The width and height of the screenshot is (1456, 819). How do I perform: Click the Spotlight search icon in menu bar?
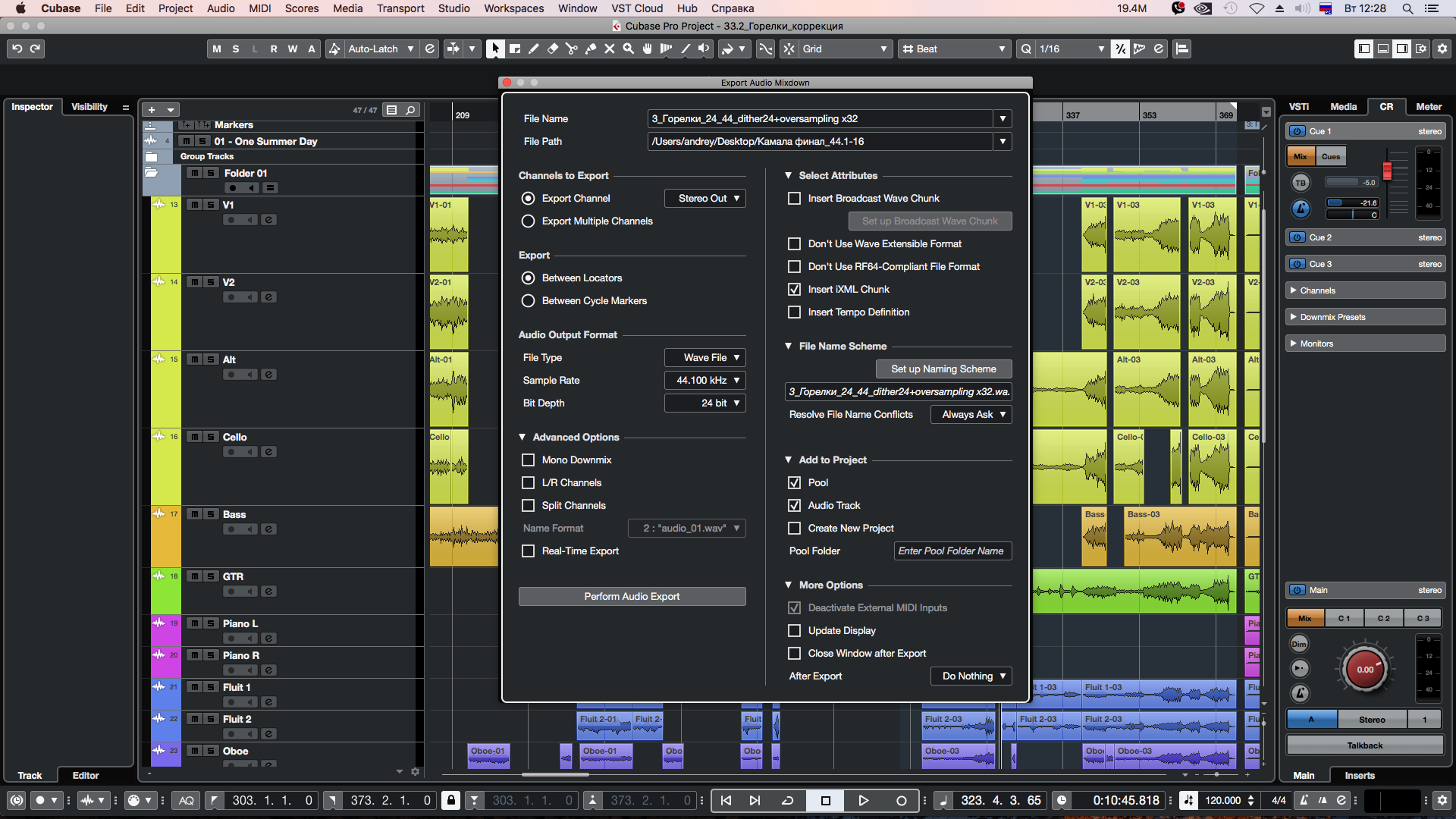point(1407,8)
